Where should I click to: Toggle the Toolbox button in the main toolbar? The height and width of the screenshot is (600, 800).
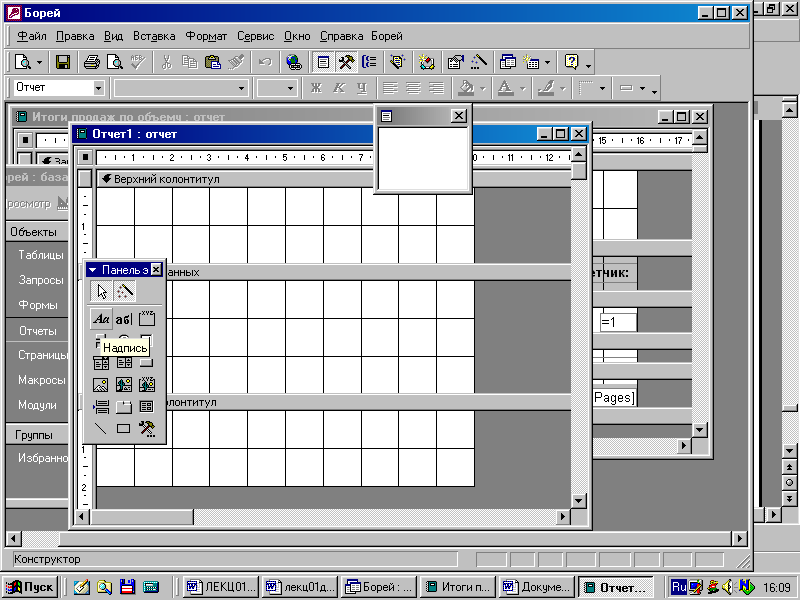[x=346, y=62]
